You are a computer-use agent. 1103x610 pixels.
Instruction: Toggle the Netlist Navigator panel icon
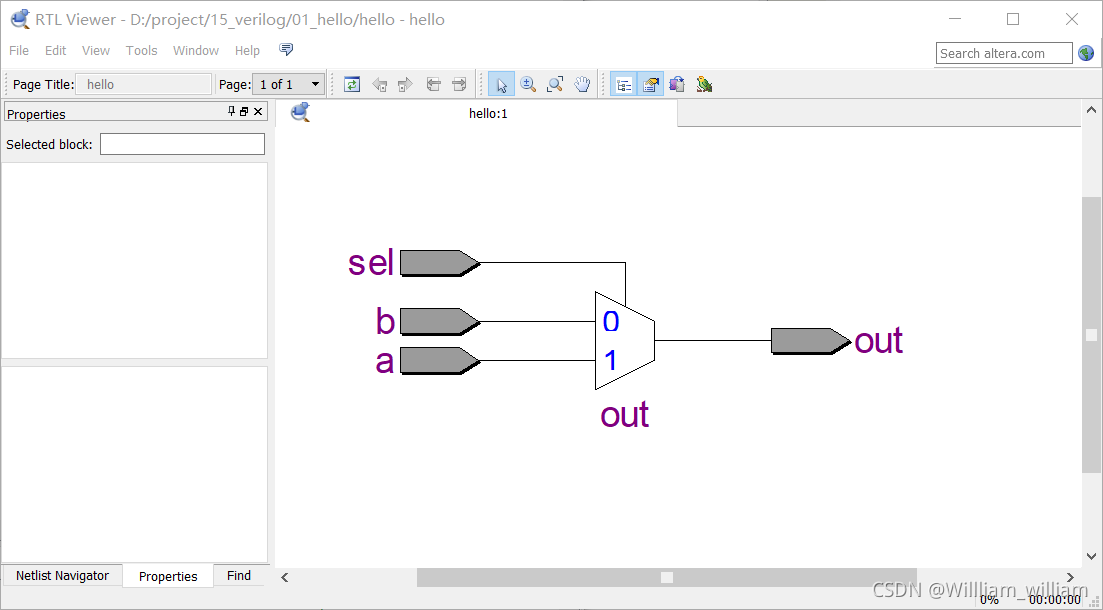[623, 84]
